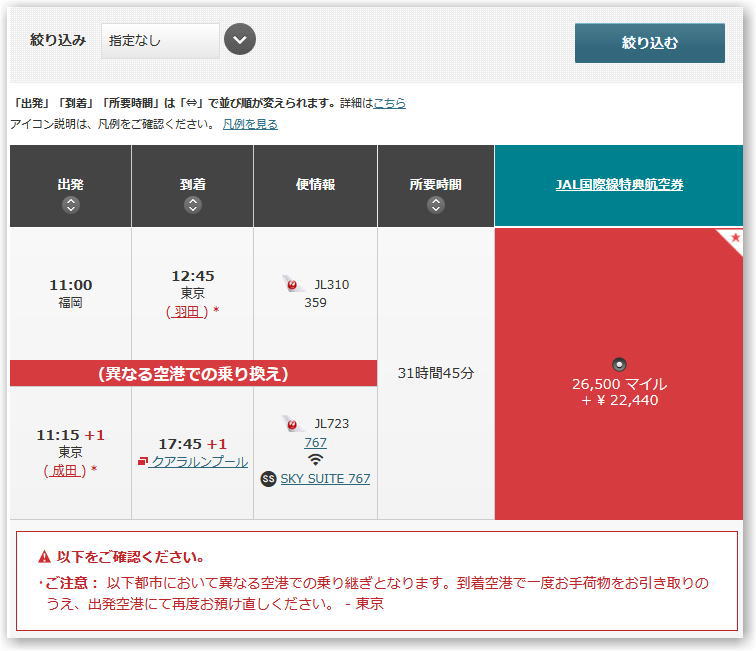Sort by 出発 using its arrow icon
756x651 pixels.
(71, 205)
